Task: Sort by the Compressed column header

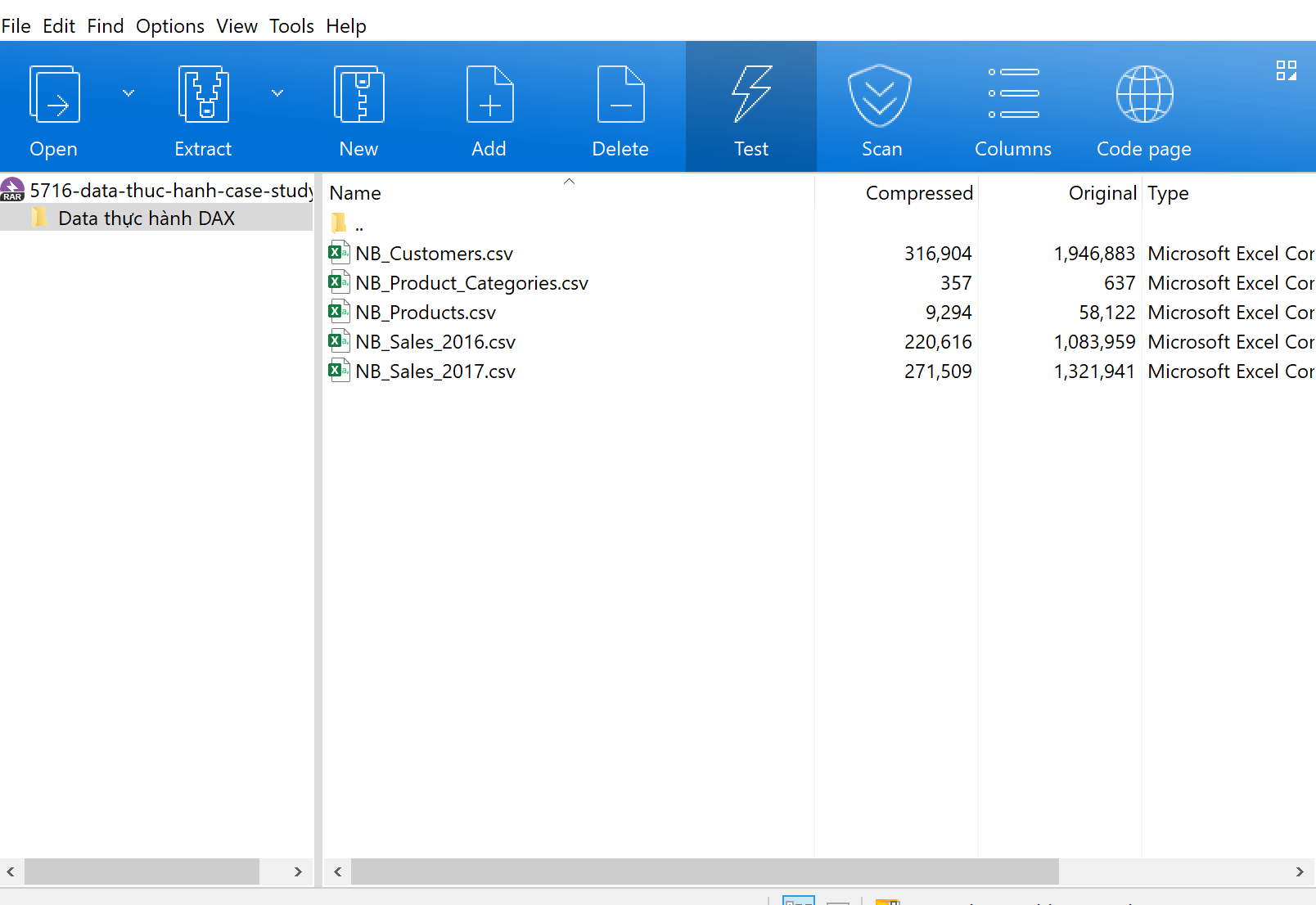Action: click(x=918, y=193)
